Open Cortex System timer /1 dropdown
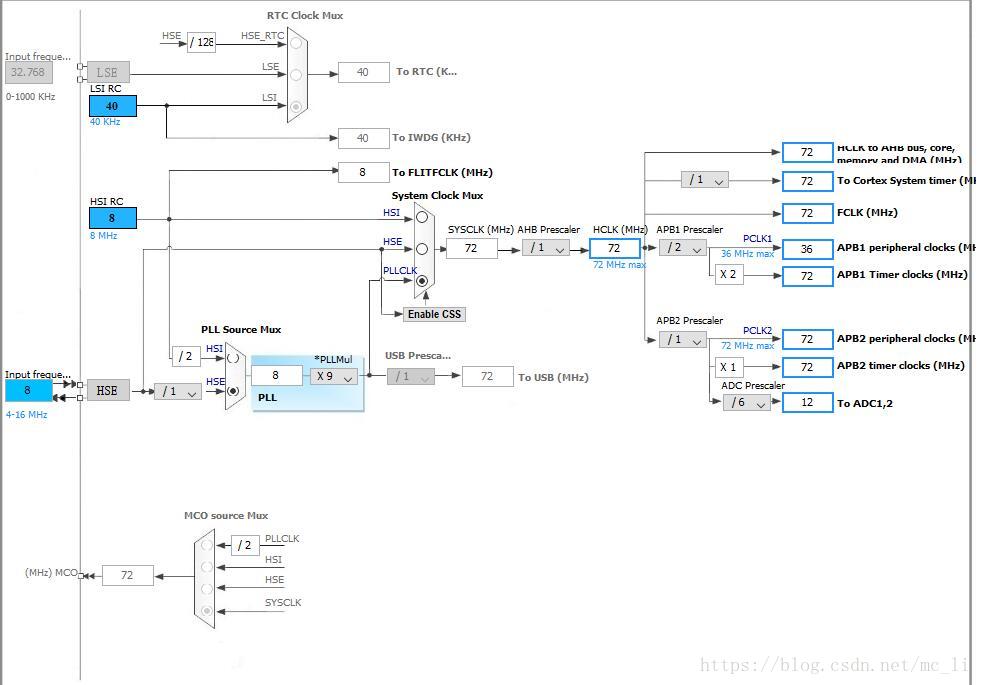The height and width of the screenshot is (685, 981). pyautogui.click(x=705, y=180)
